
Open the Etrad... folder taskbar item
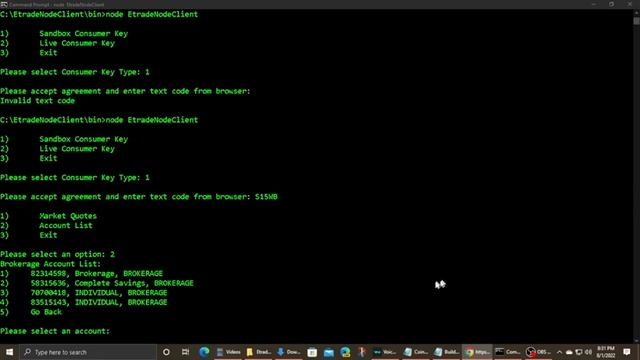point(259,352)
